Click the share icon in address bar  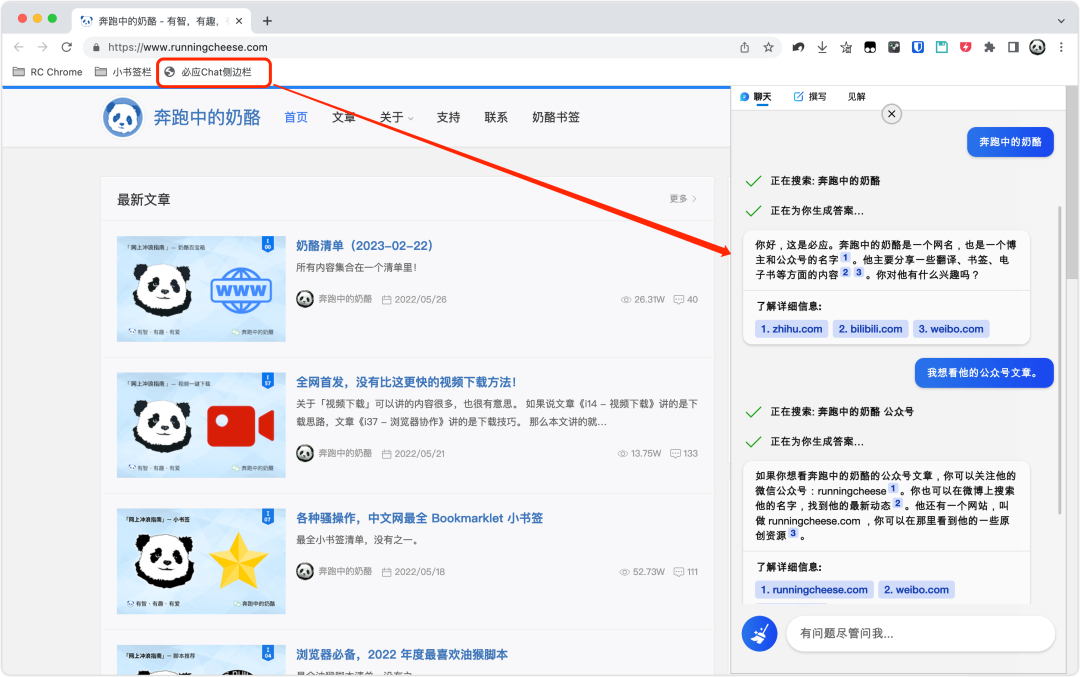(744, 47)
